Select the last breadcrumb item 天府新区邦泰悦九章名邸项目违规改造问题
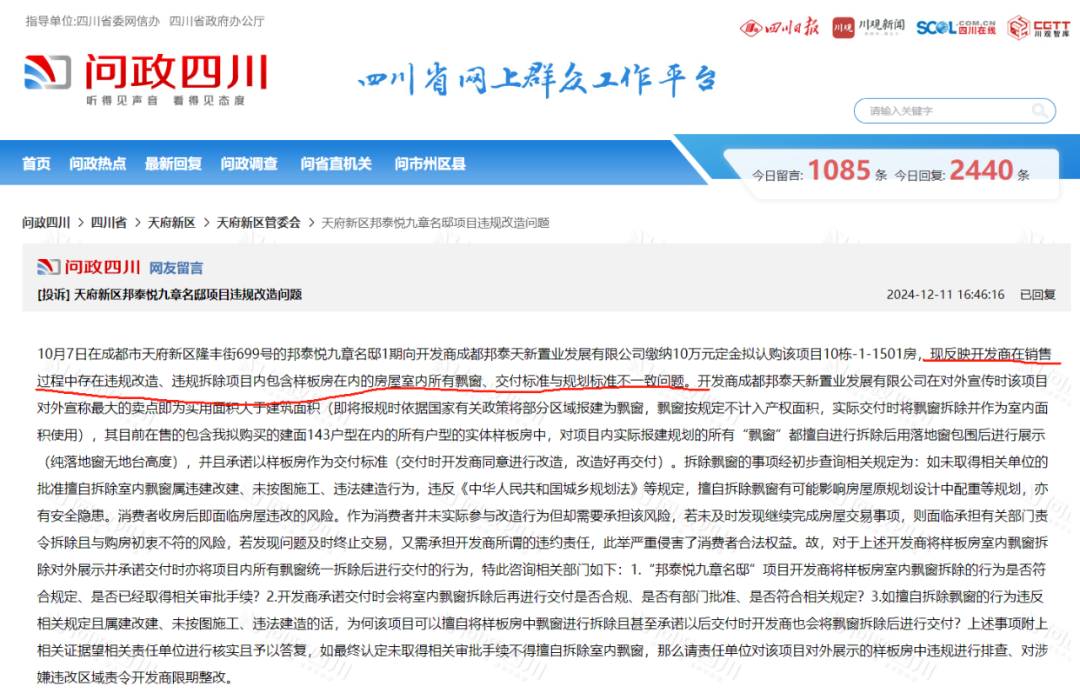1080x696 pixels. pyautogui.click(x=435, y=223)
